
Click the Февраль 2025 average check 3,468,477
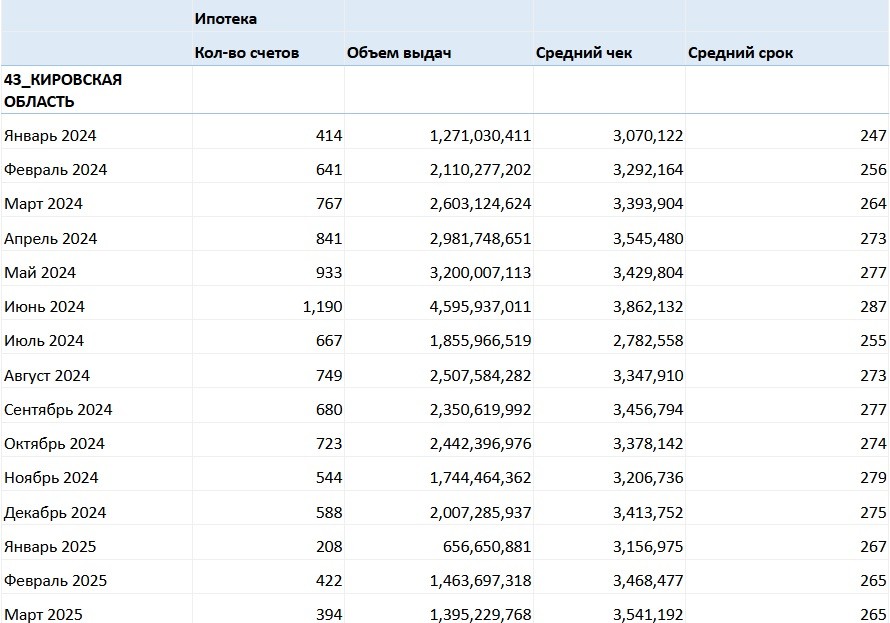647,580
